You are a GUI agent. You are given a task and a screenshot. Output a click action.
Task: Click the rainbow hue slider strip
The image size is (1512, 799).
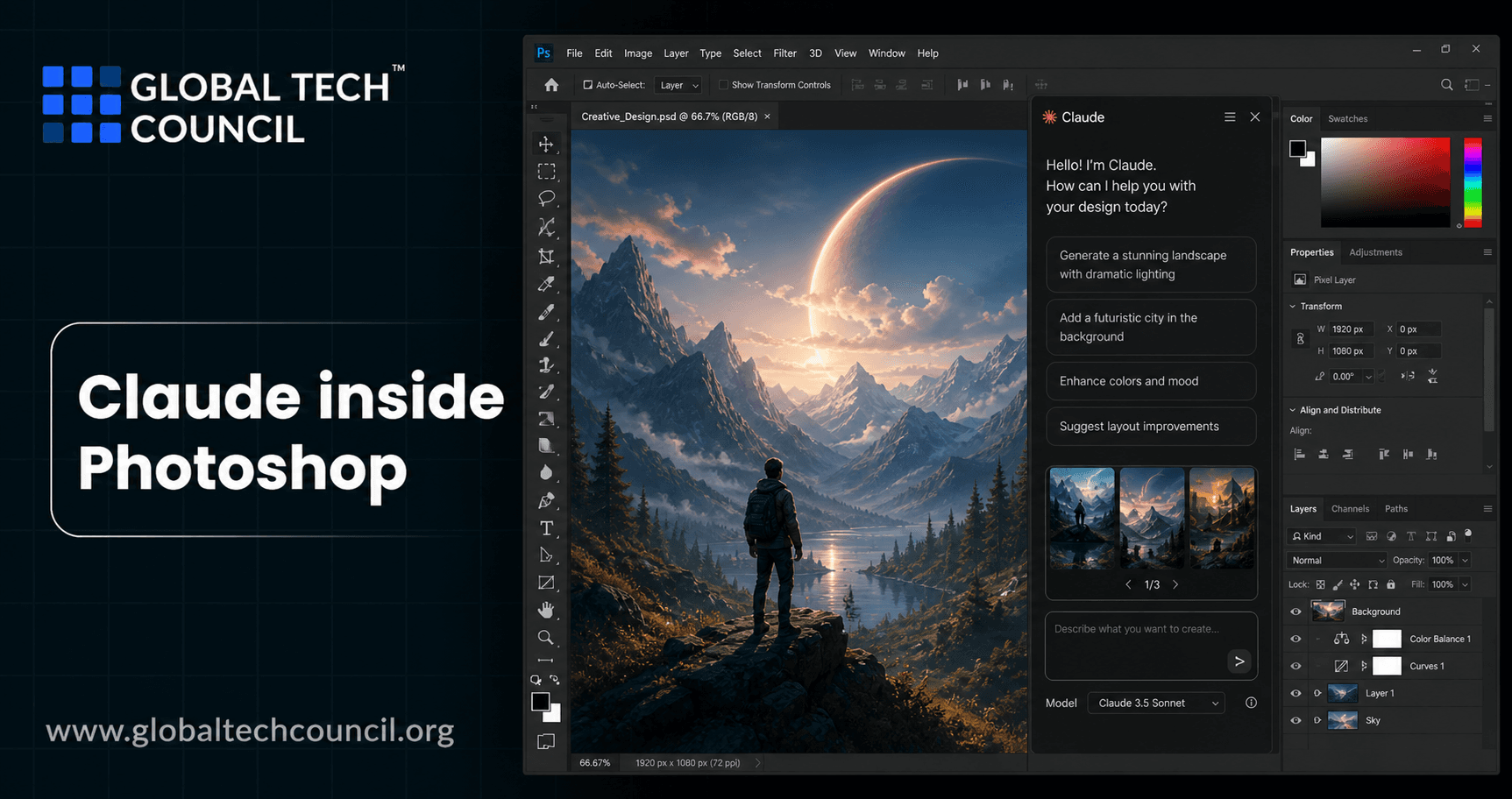(1473, 182)
